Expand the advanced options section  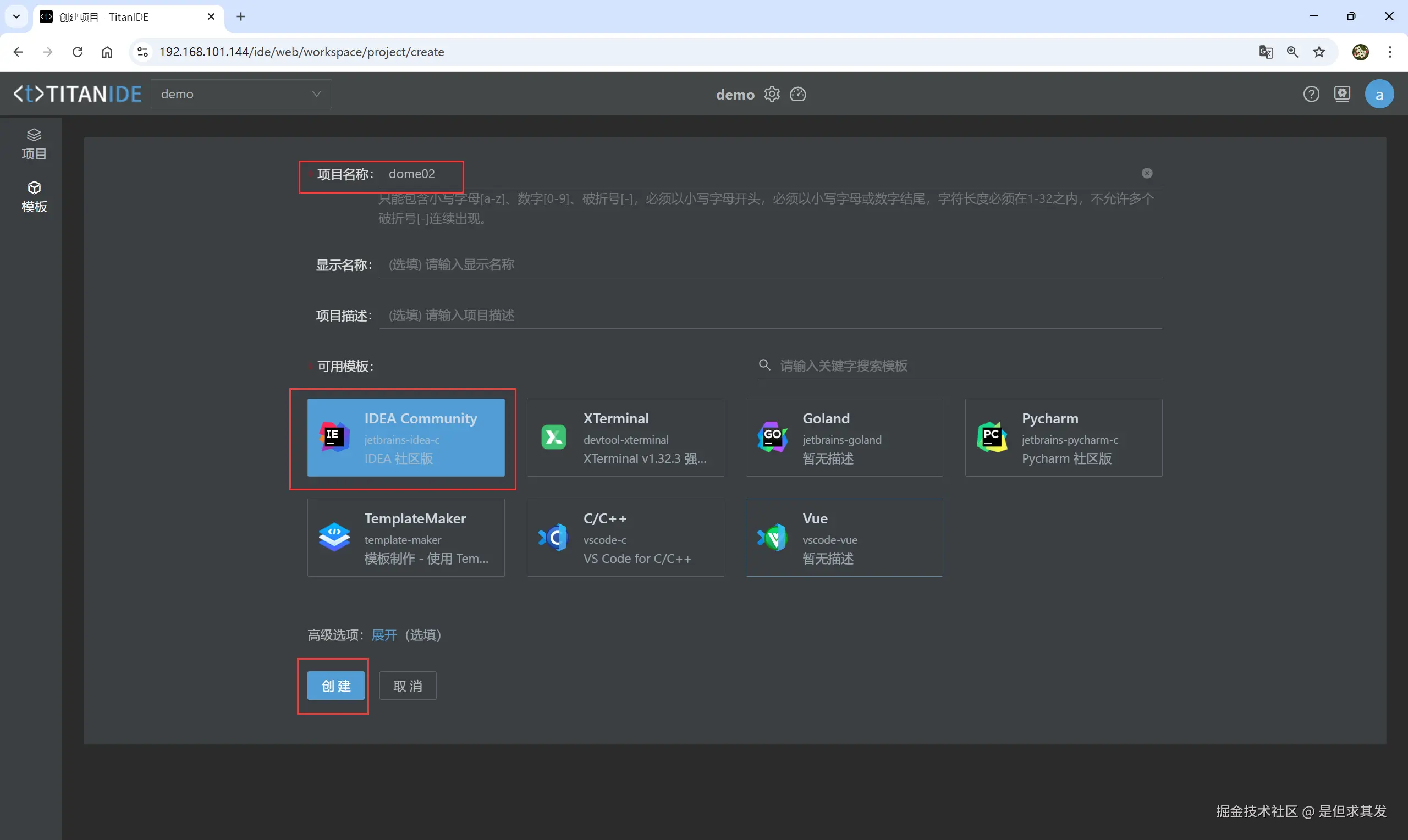pyautogui.click(x=384, y=635)
